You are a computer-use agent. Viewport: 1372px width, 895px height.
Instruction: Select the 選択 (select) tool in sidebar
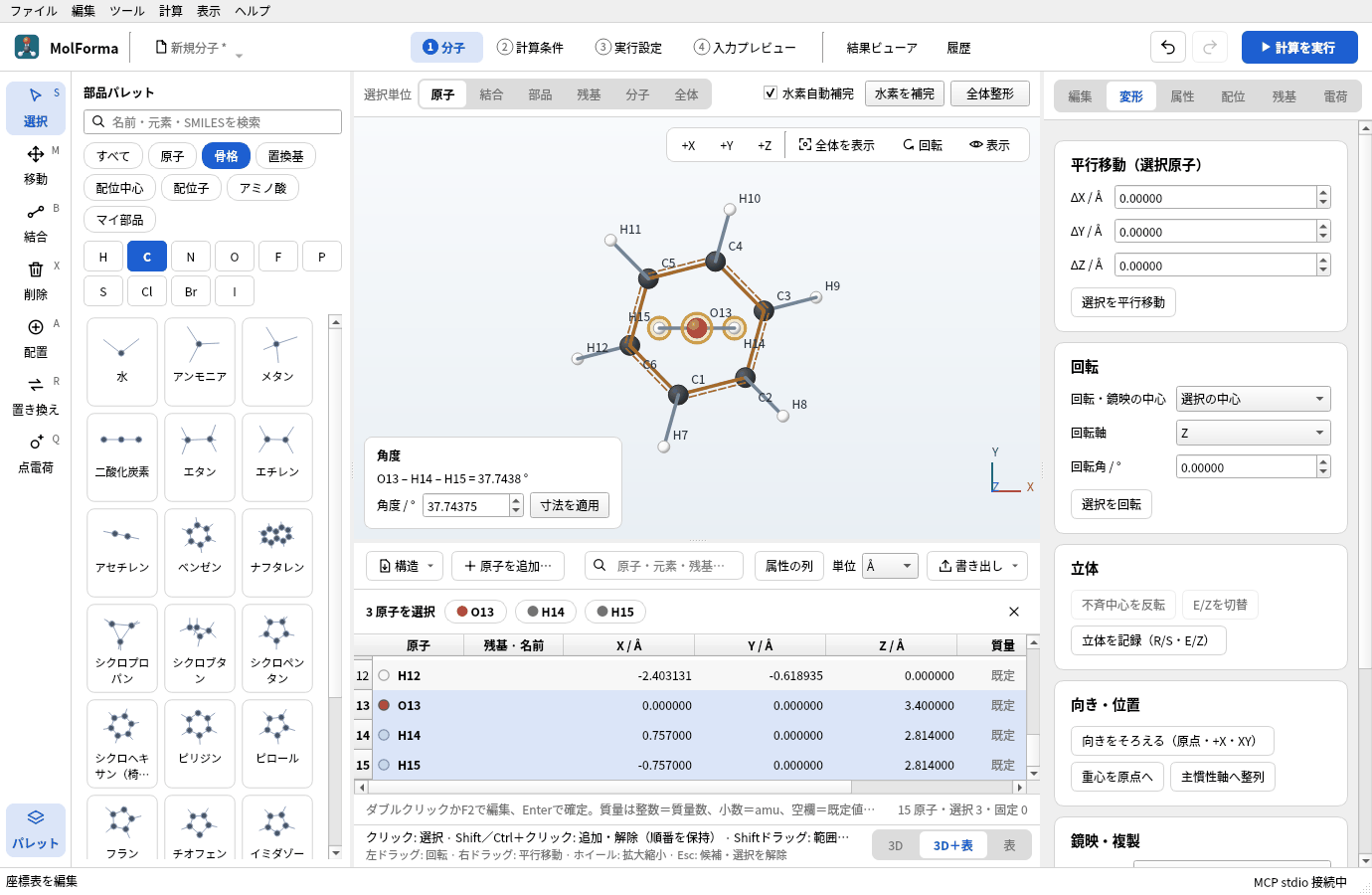tap(36, 107)
